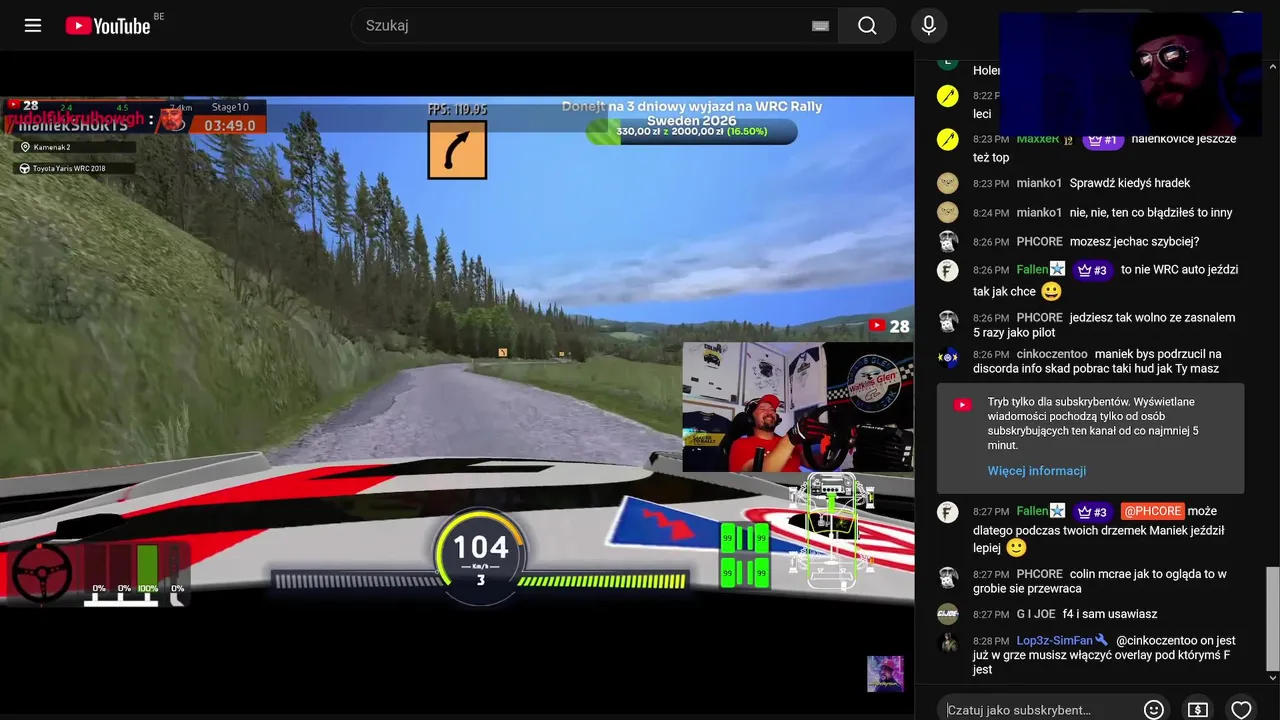Click mianko1 avatar beside 'Sprawdź kiedyś hradek'

(948, 183)
